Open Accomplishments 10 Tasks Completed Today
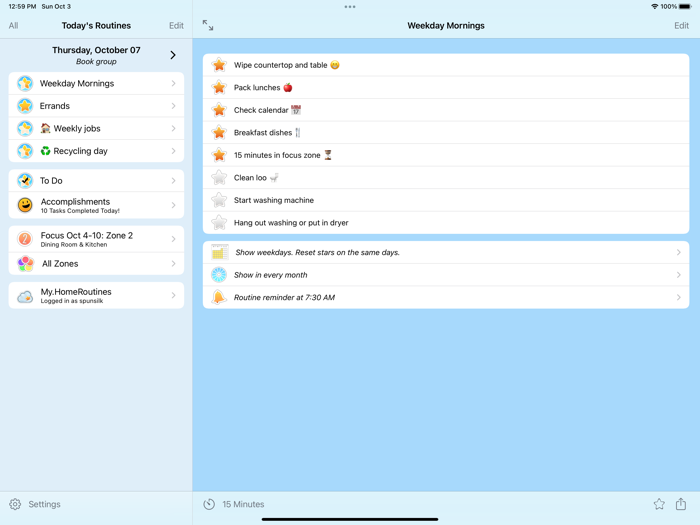700x525 pixels. pos(96,205)
